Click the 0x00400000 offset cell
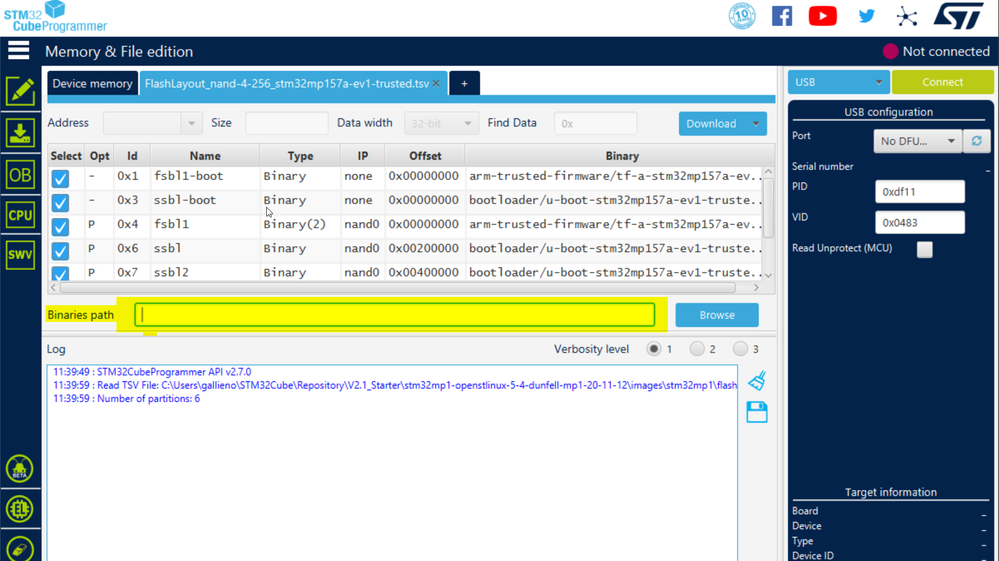This screenshot has width=999, height=561. click(x=424, y=273)
